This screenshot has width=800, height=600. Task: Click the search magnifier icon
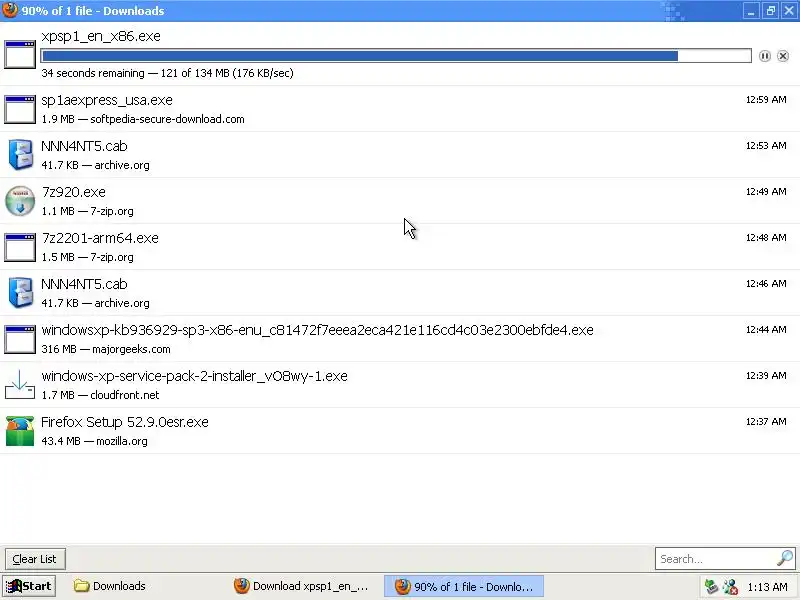(785, 558)
